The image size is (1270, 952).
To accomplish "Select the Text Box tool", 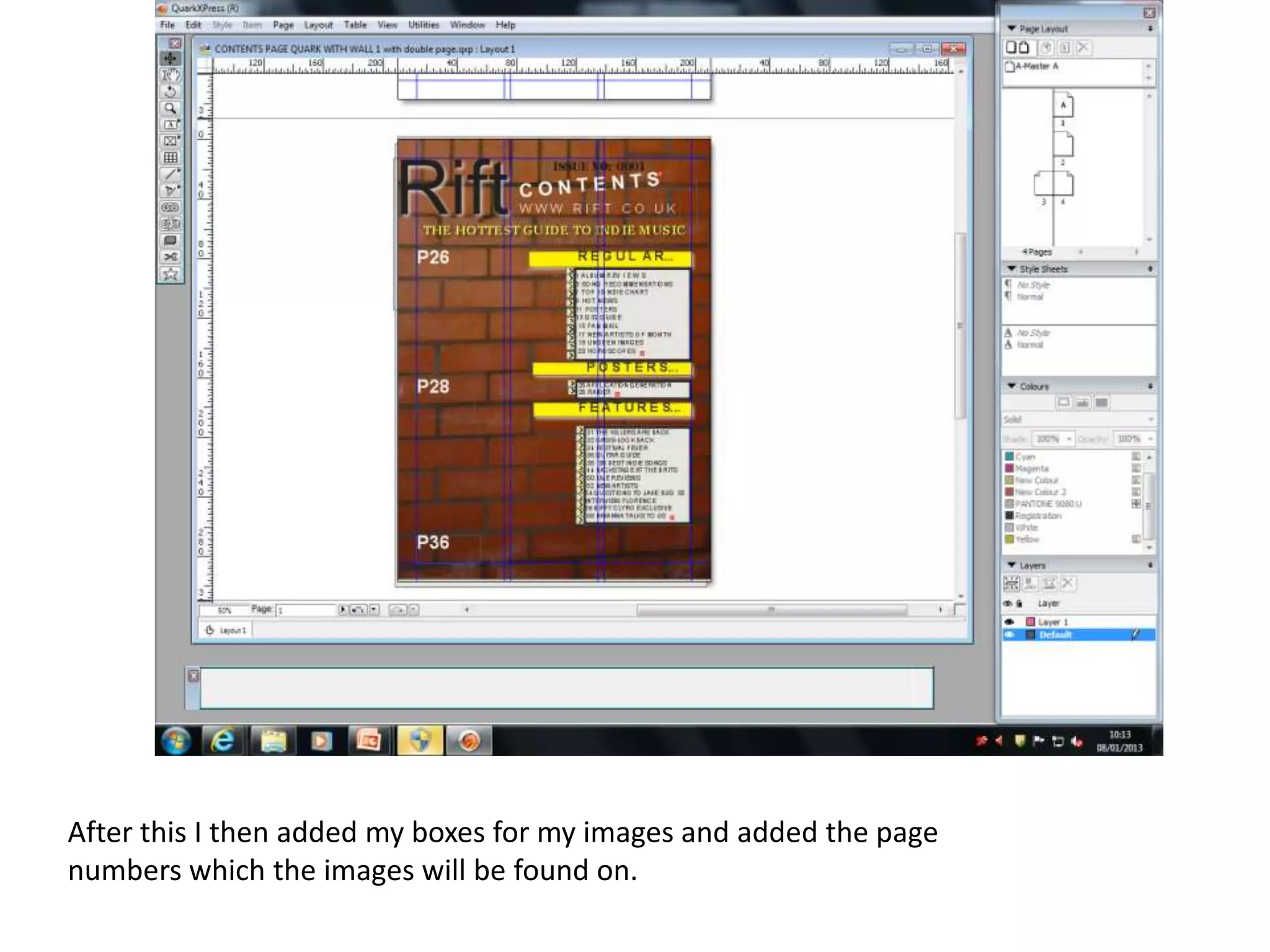I will click(x=170, y=125).
